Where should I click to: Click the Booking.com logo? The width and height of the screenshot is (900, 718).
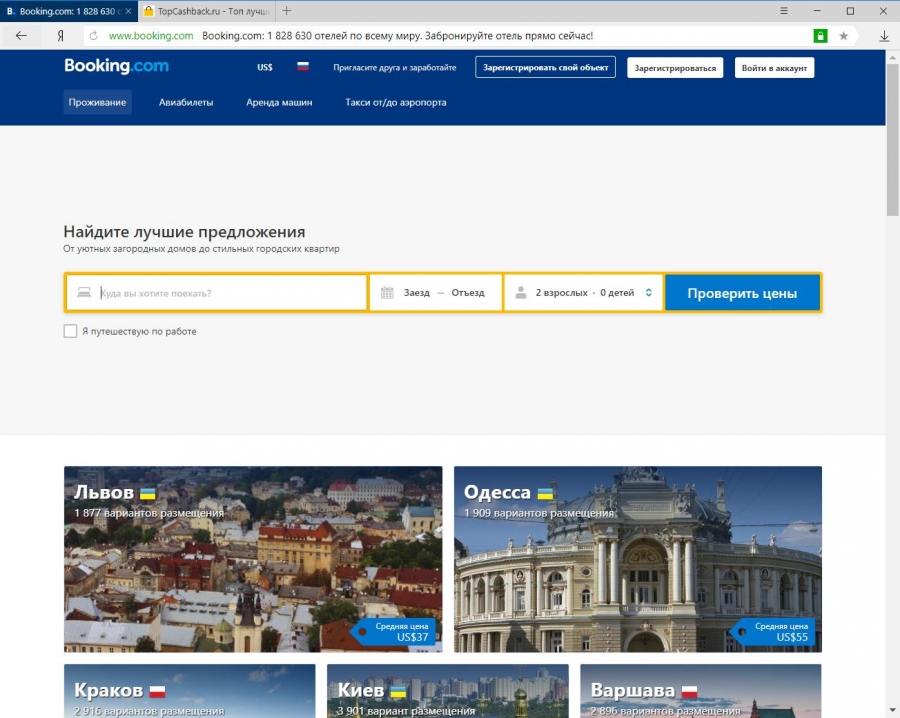point(117,66)
